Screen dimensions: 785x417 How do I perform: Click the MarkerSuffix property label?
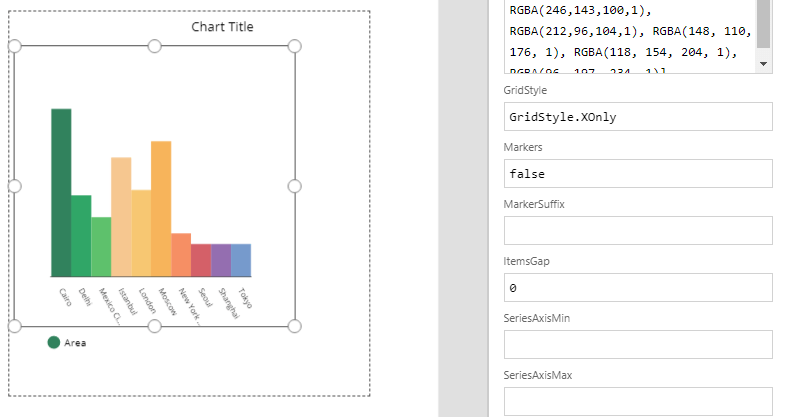534,204
